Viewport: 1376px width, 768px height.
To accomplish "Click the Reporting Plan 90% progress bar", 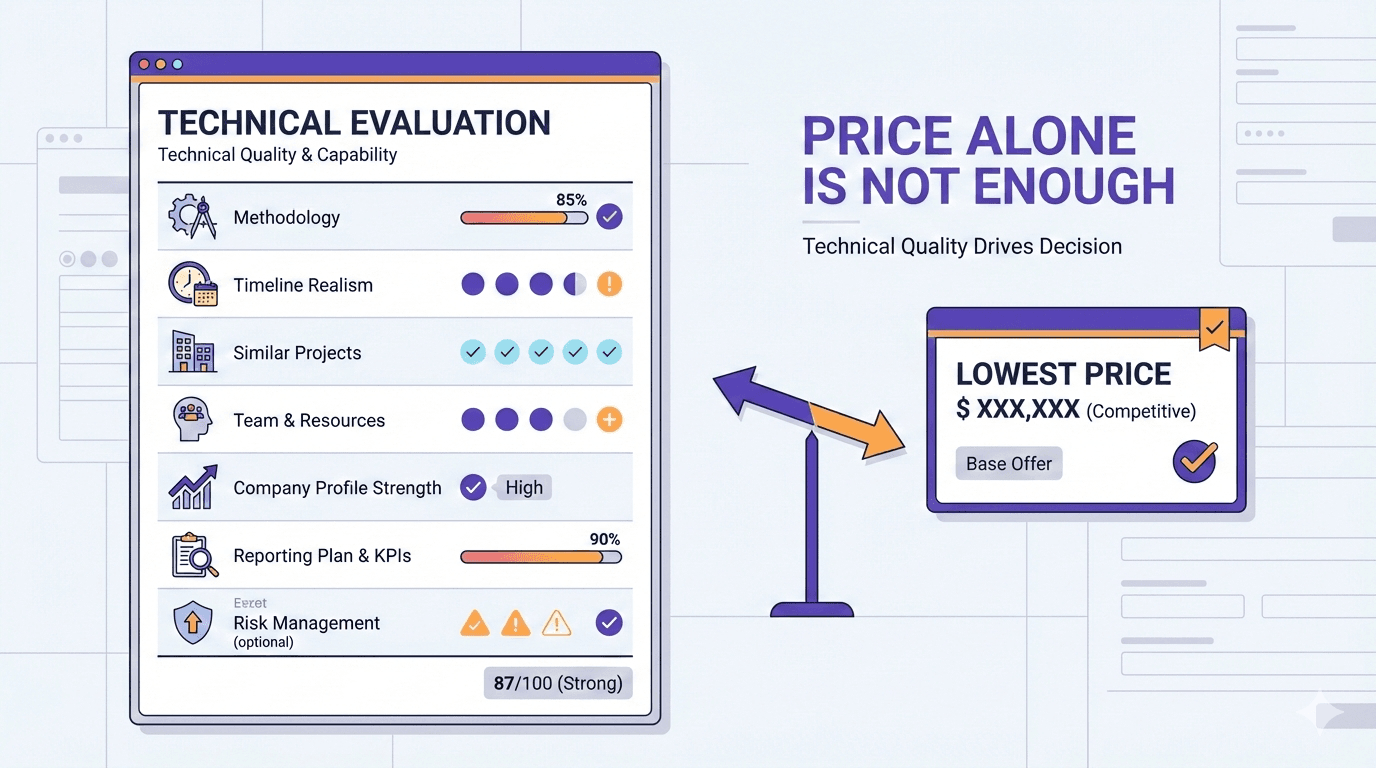I will click(540, 556).
